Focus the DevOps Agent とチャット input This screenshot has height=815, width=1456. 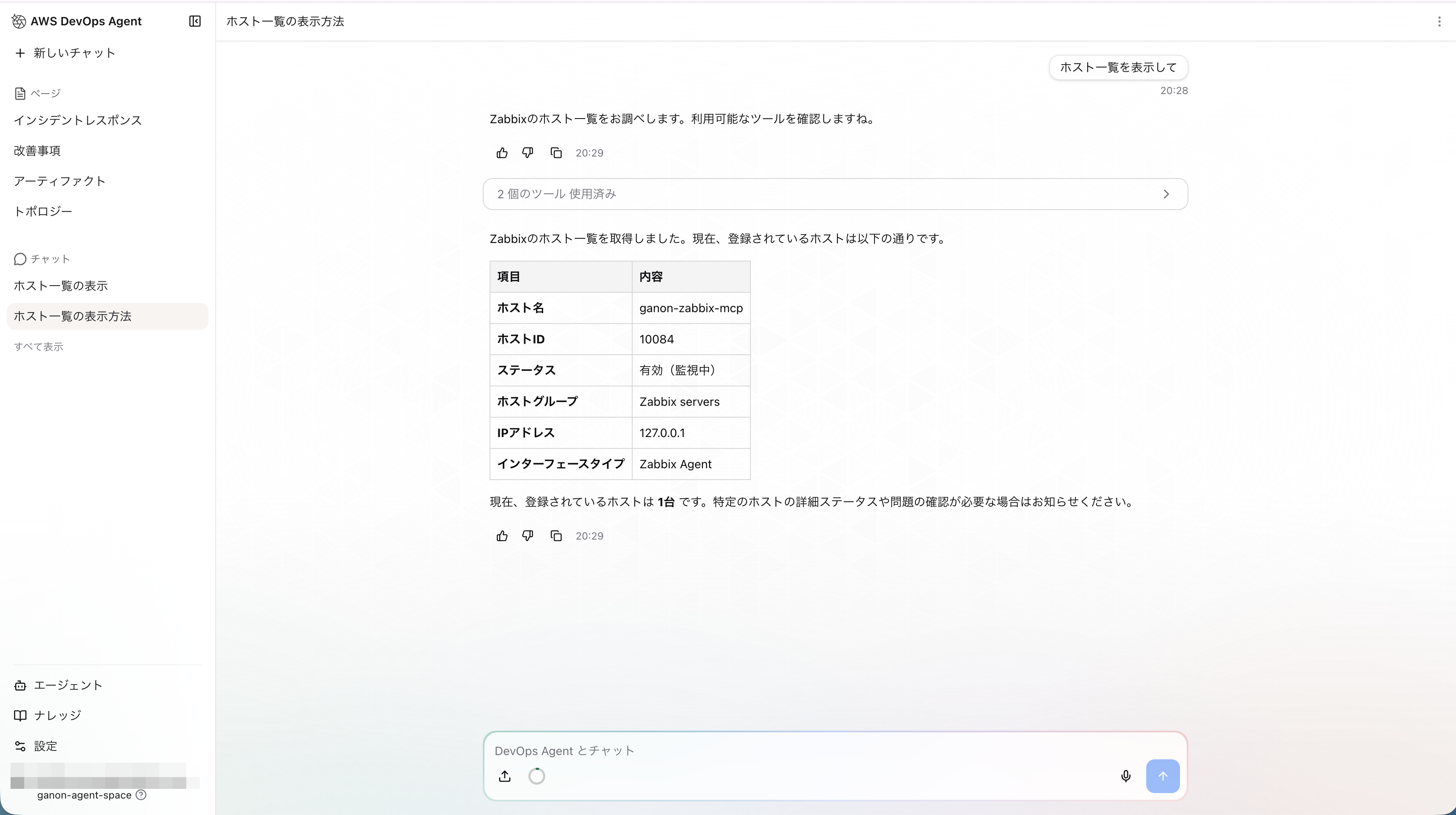click(835, 751)
